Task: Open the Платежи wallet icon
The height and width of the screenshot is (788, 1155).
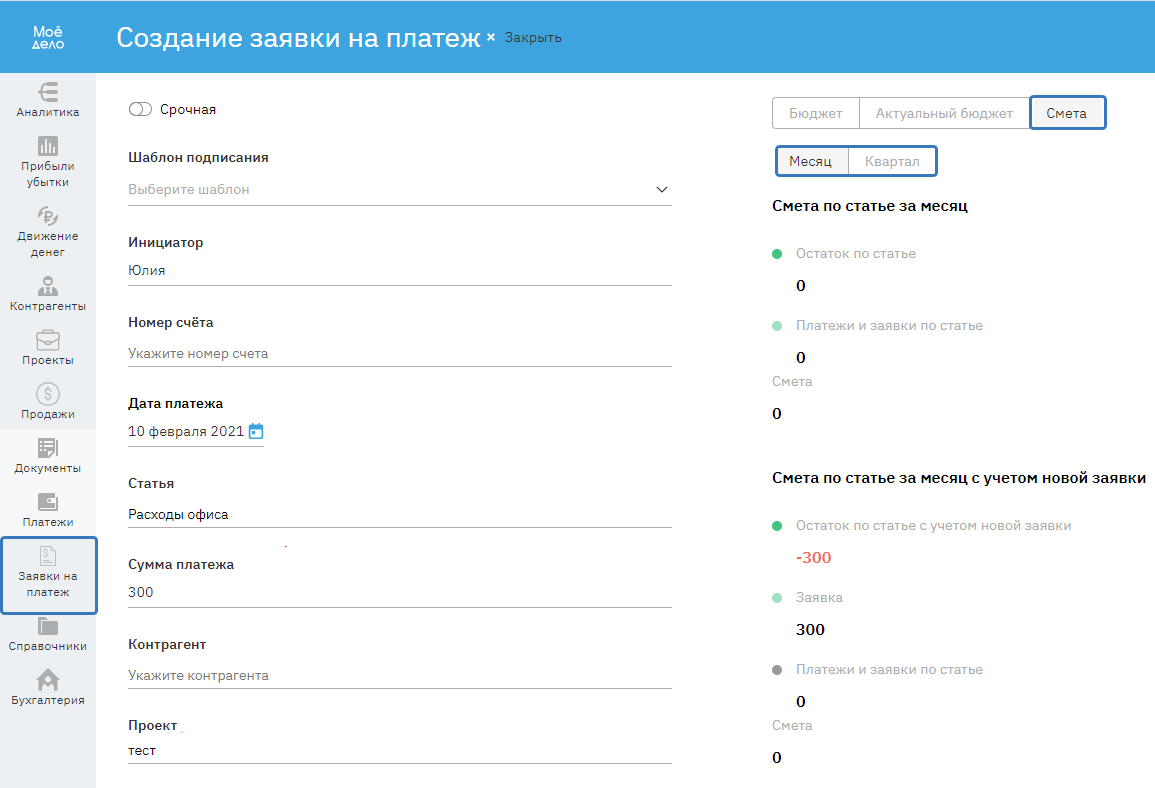Action: pyautogui.click(x=47, y=502)
